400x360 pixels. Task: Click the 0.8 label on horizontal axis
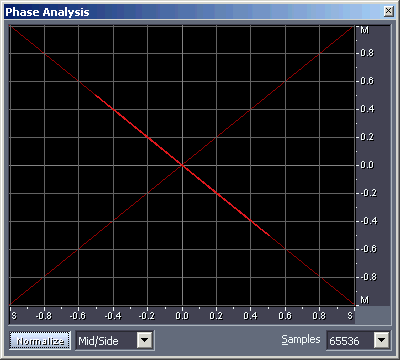point(319,315)
